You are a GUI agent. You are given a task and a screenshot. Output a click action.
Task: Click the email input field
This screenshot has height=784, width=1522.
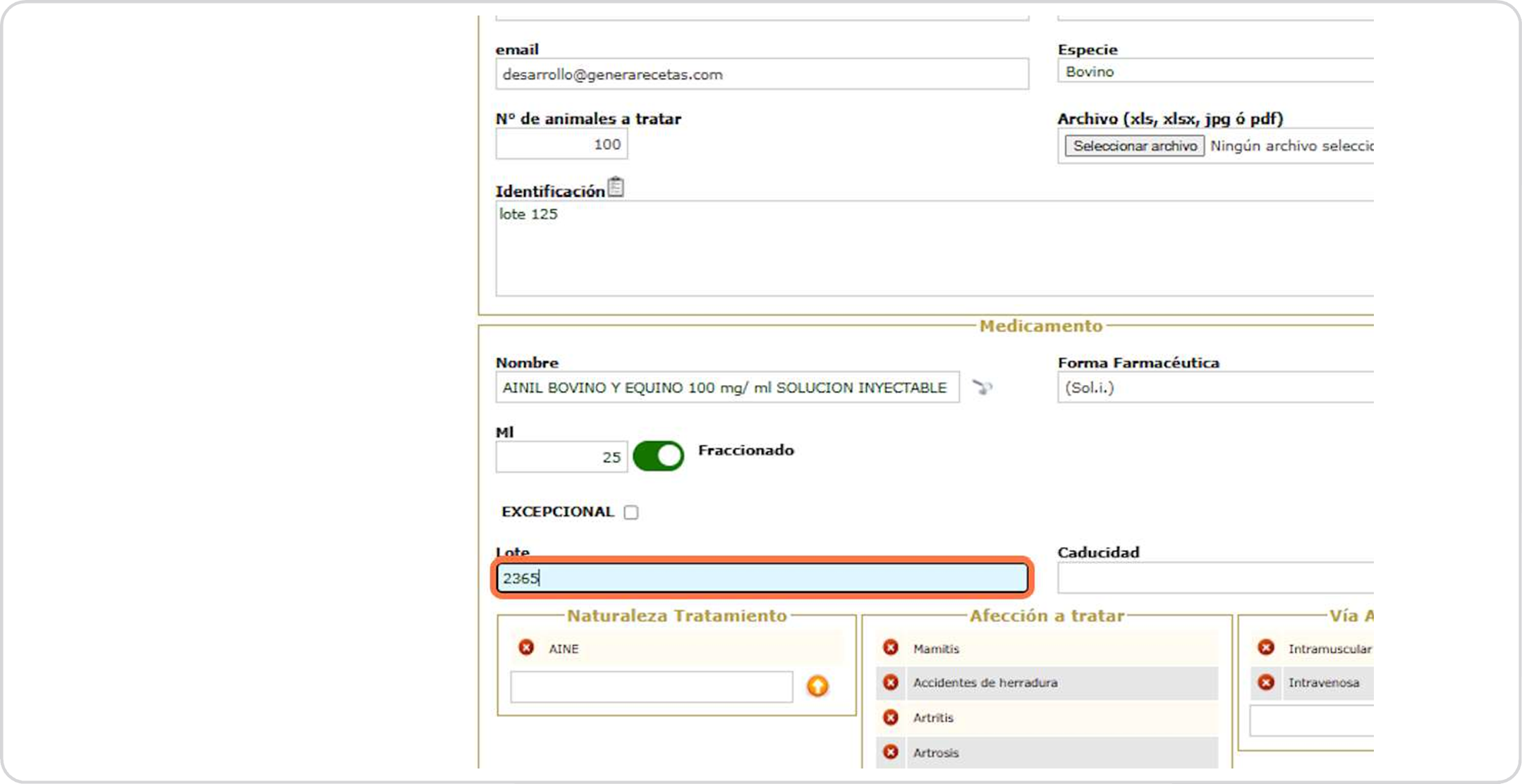[x=762, y=74]
